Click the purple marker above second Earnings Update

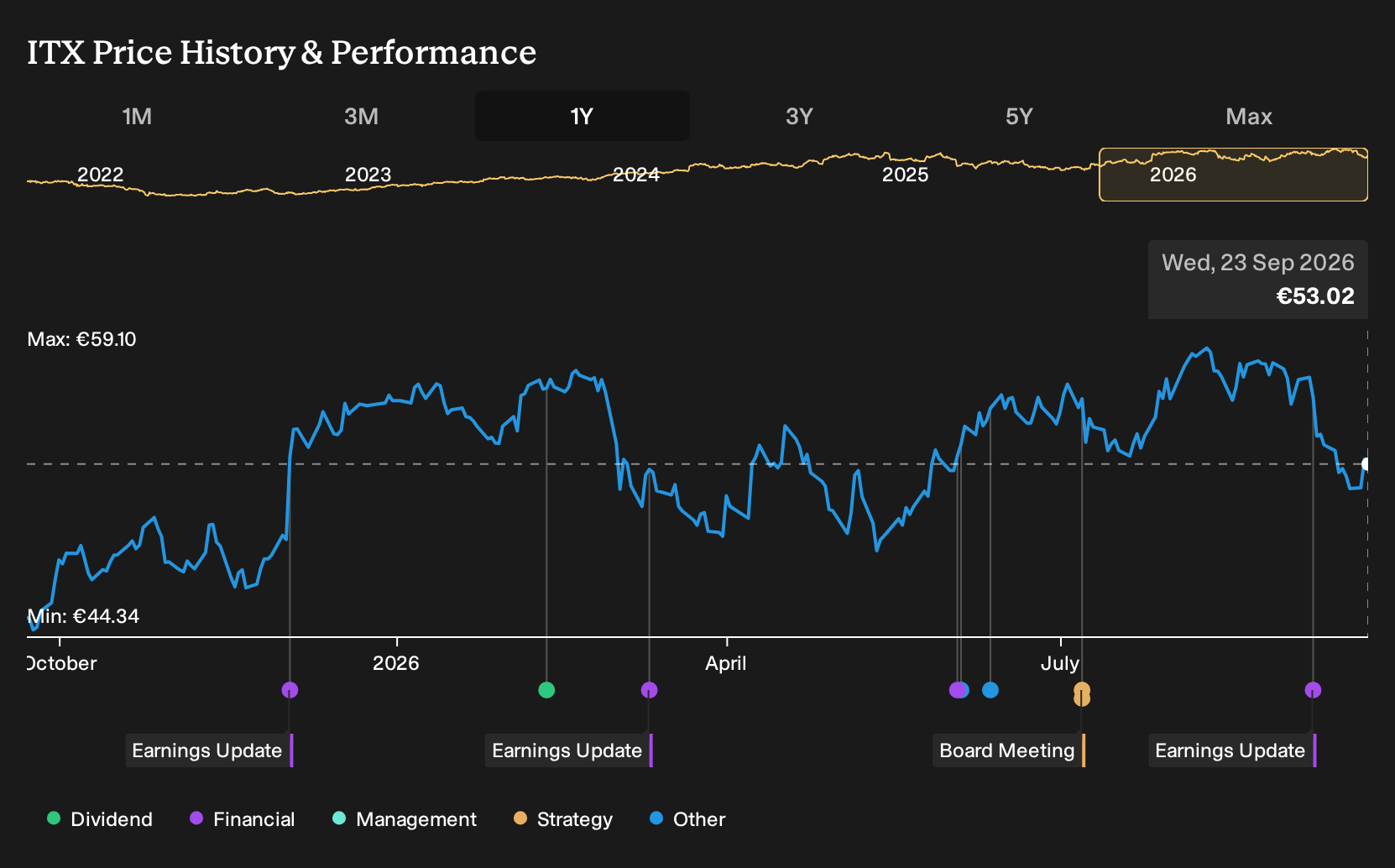649,690
